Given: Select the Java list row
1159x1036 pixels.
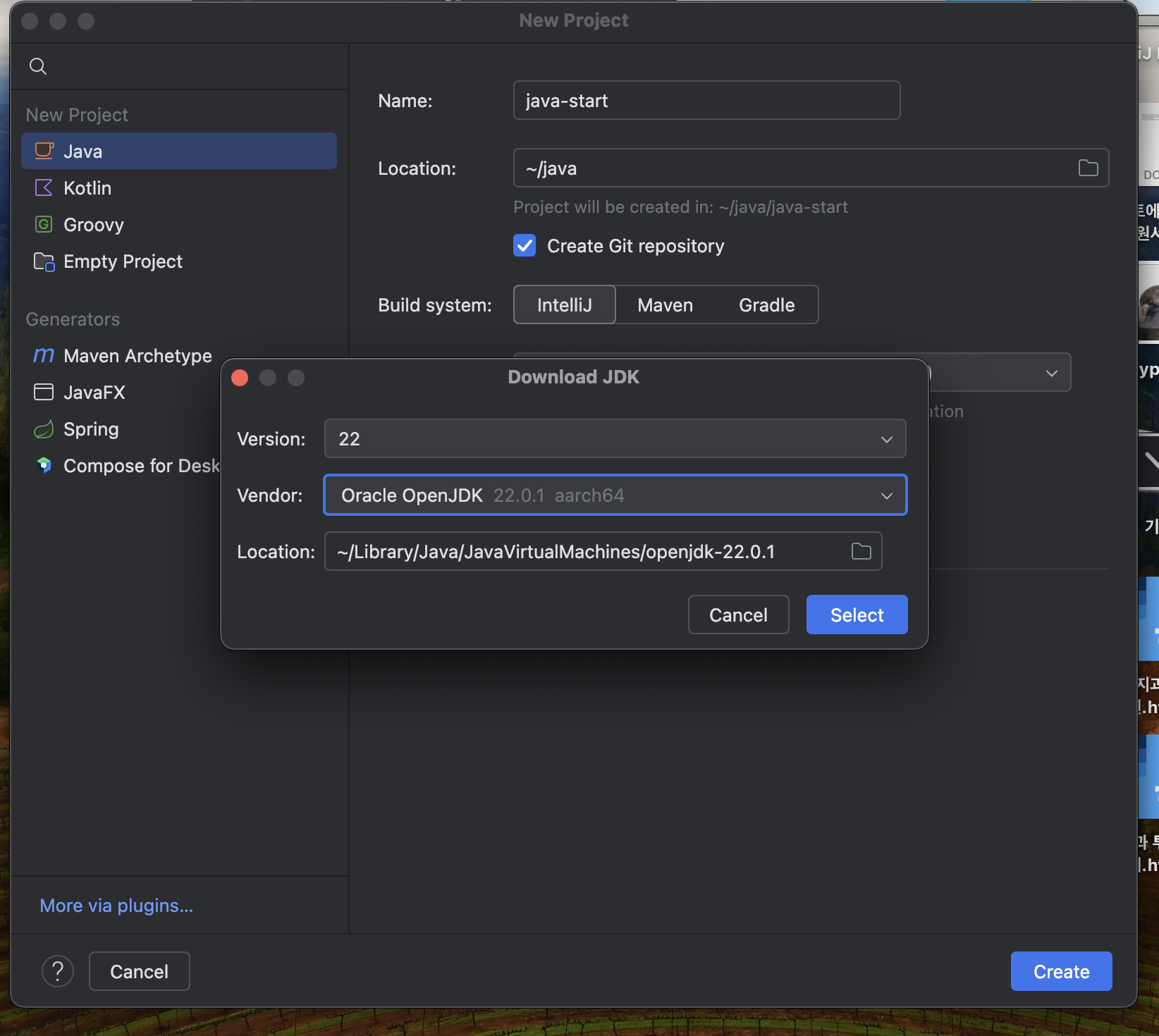Looking at the screenshot, I should pyautogui.click(x=179, y=151).
